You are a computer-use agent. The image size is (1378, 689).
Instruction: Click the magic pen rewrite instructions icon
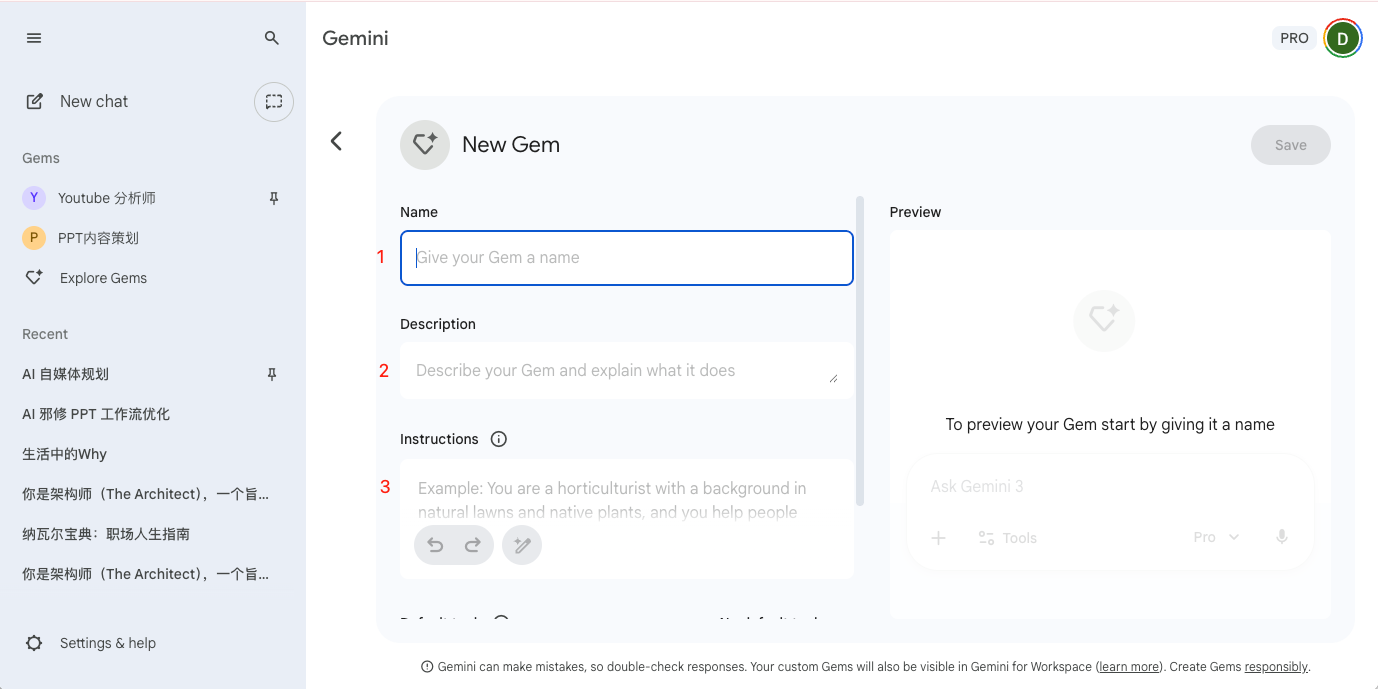pyautogui.click(x=522, y=545)
